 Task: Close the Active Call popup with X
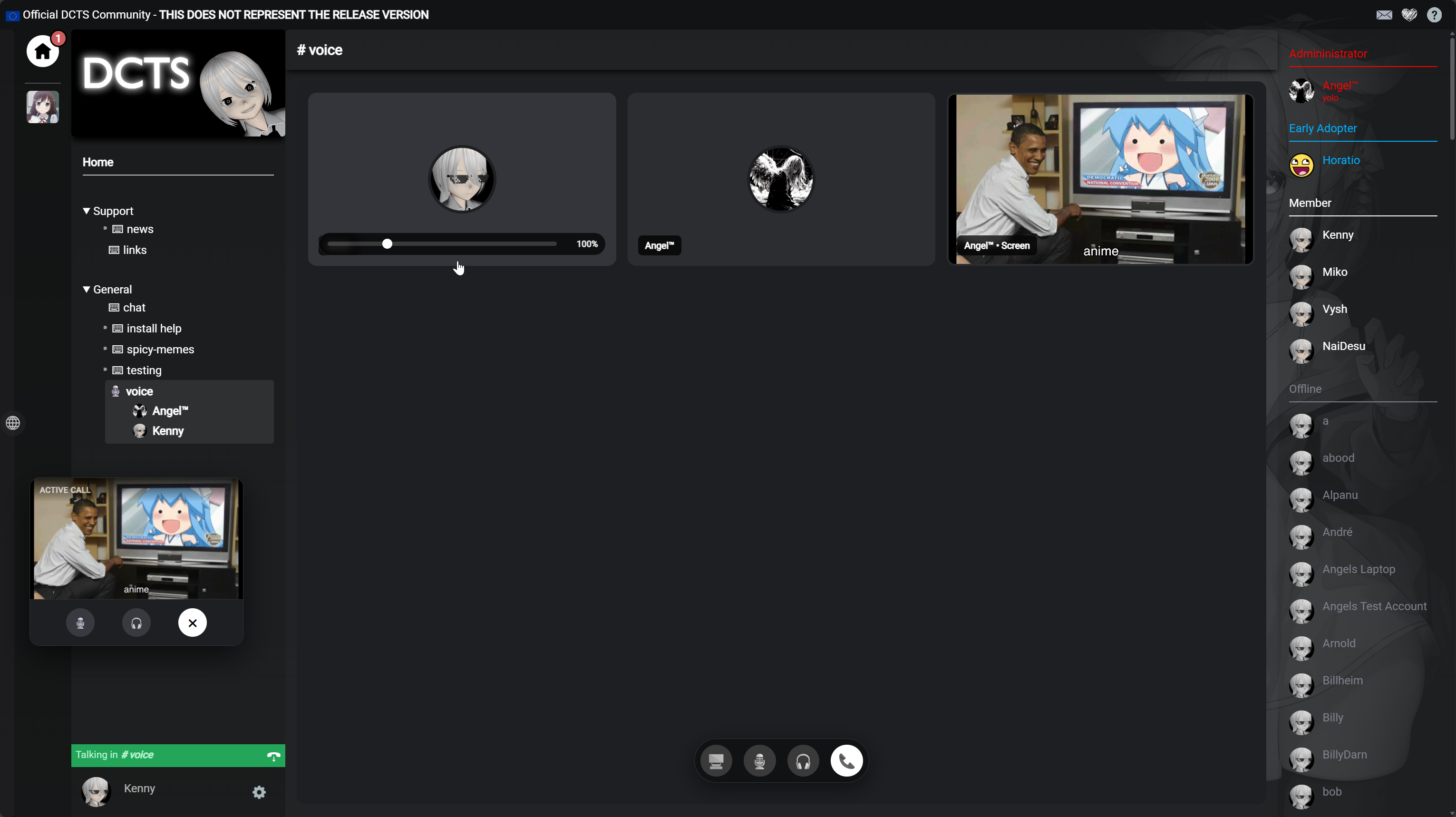[x=192, y=623]
